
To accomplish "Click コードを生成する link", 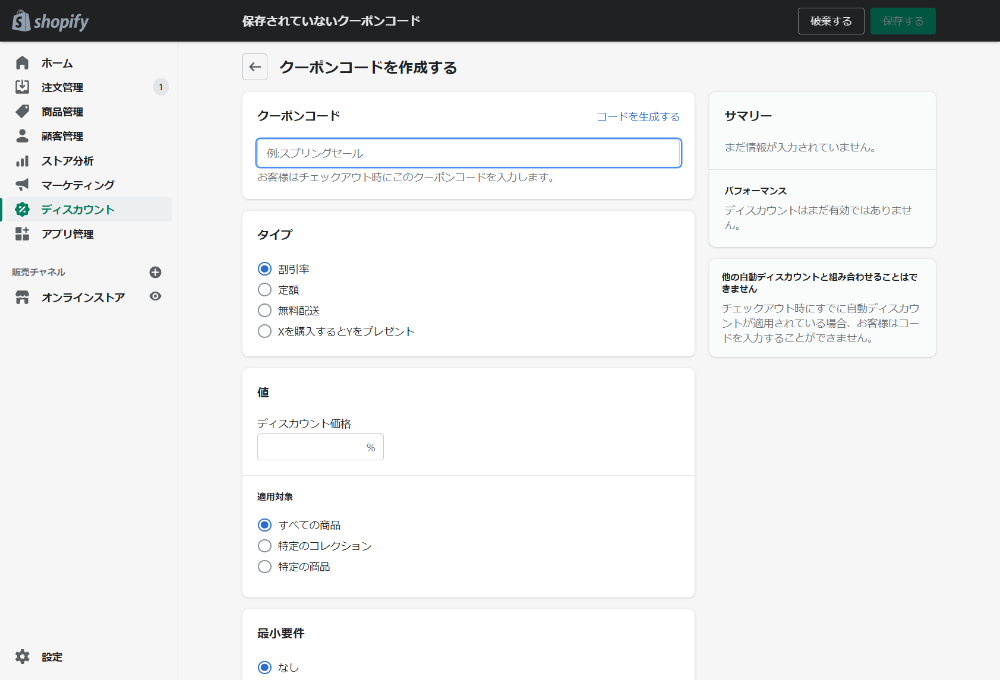I will [638, 117].
